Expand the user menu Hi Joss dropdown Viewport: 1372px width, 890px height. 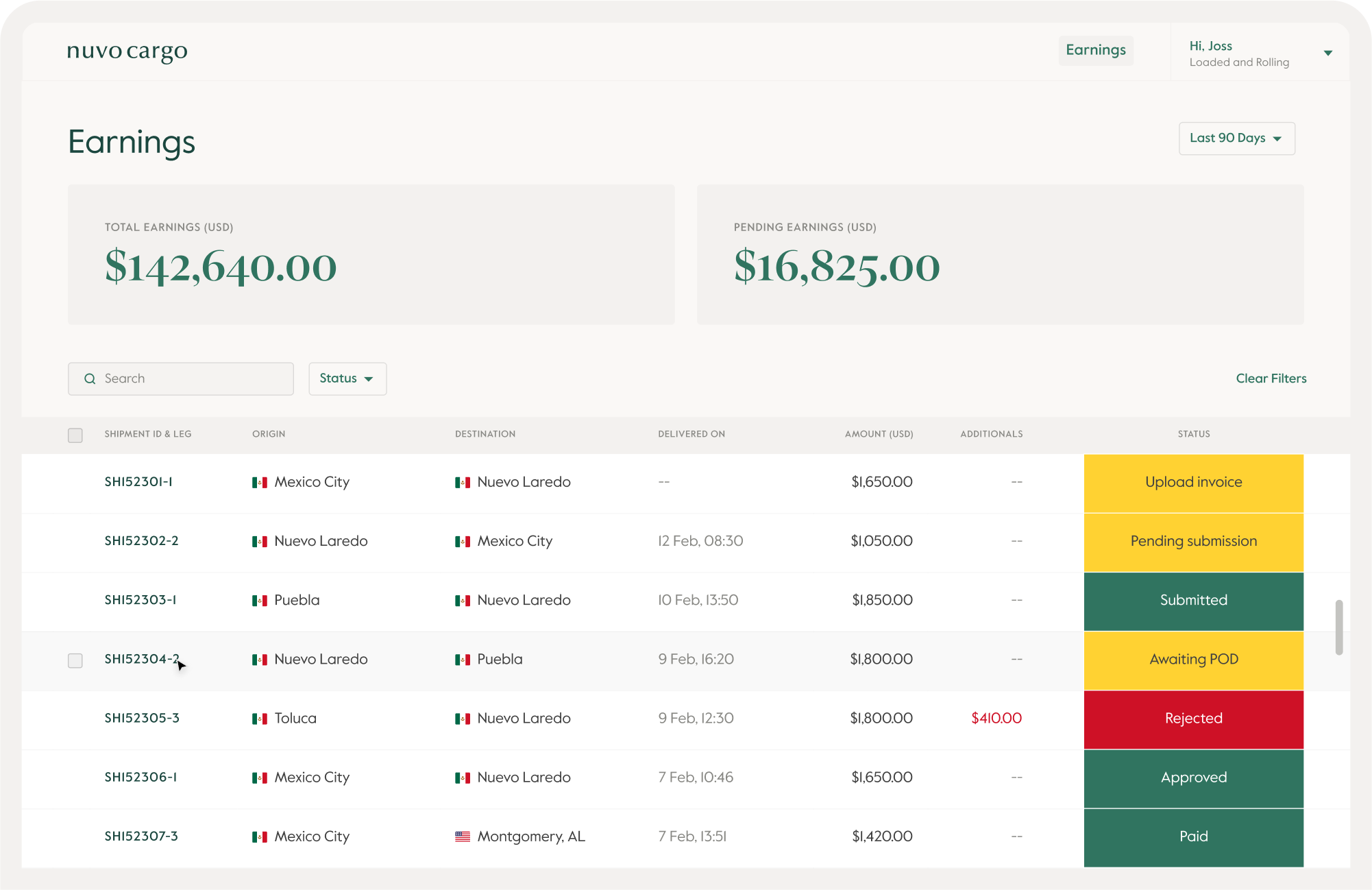point(1326,52)
